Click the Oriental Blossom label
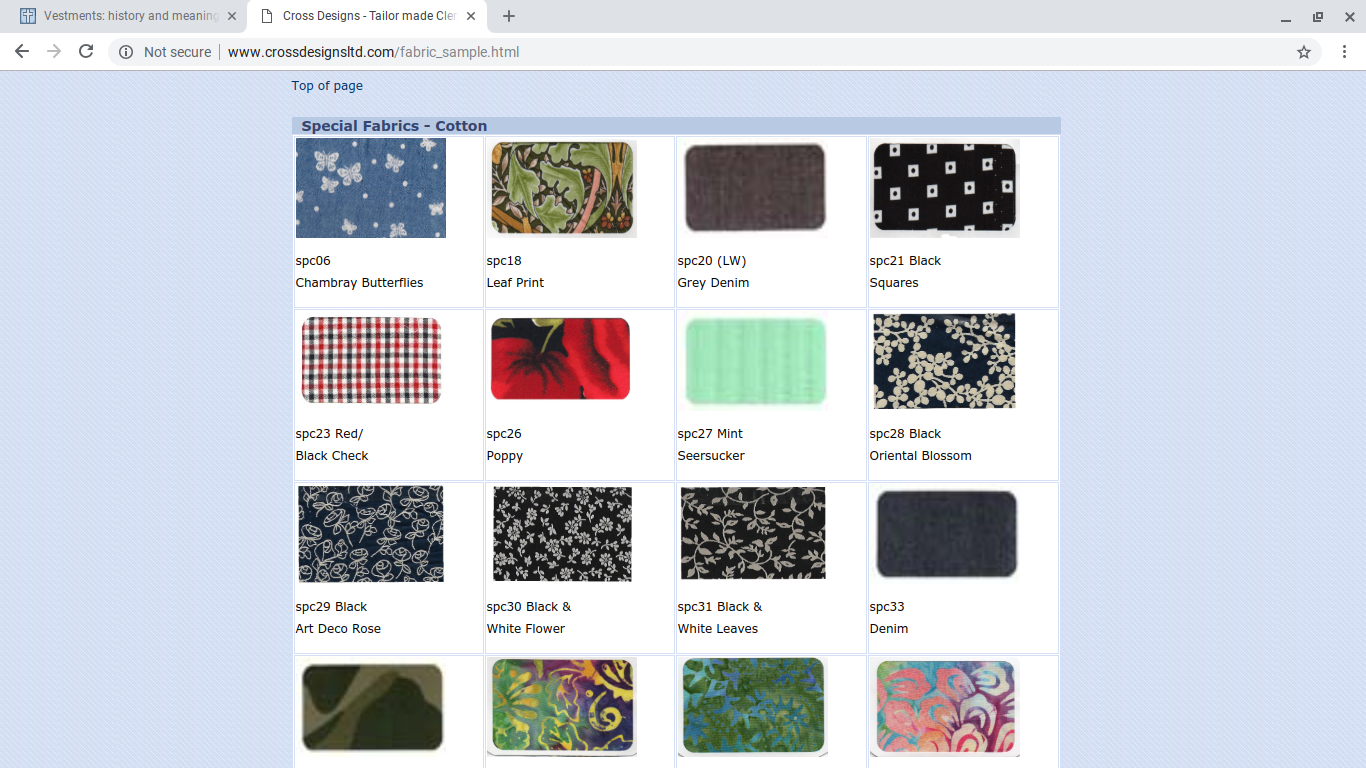Image resolution: width=1366 pixels, height=768 pixels. (x=920, y=456)
